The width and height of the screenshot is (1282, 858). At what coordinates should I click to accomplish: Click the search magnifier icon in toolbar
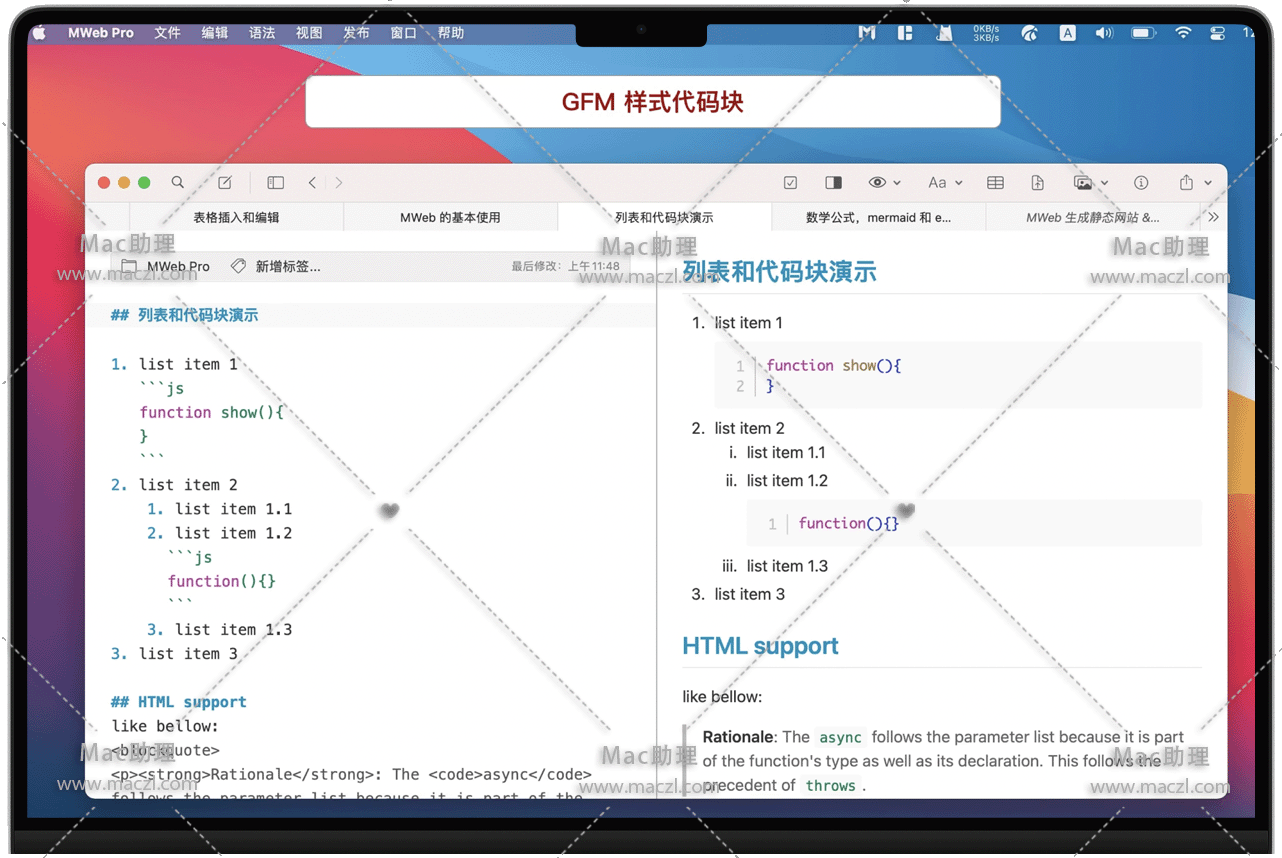pos(177,183)
